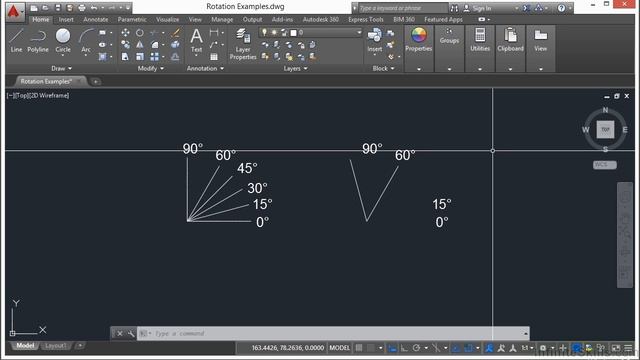Screen dimensions: 640x360
Task: Click the Rectangular Array icon
Action: 154,57
